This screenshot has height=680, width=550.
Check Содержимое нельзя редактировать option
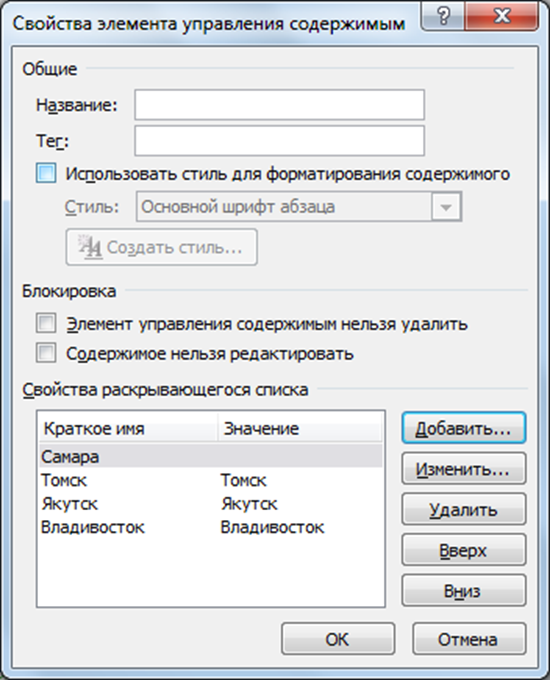pyautogui.click(x=46, y=353)
